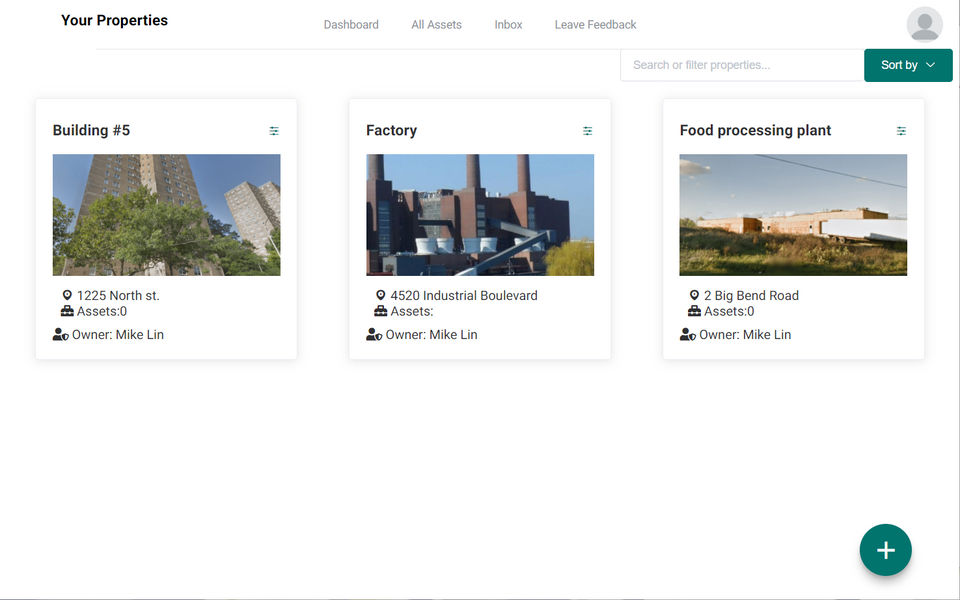Click the Your Properties heading
The width and height of the screenshot is (960, 600).
pos(114,21)
